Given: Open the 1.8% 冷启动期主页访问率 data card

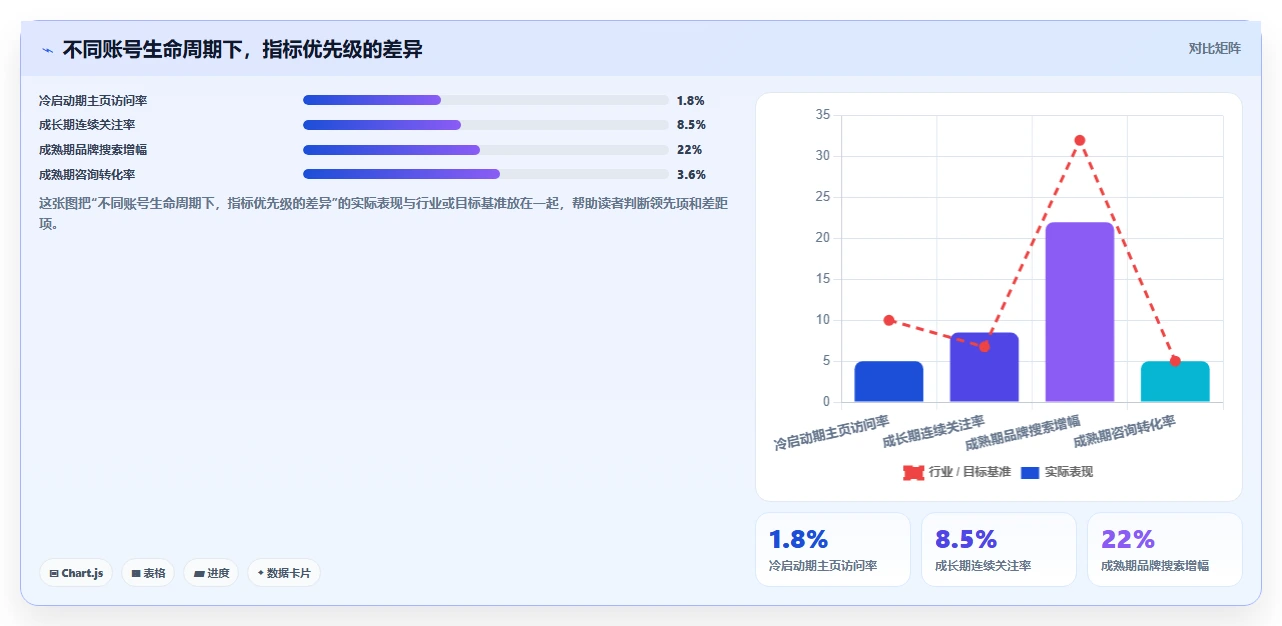Looking at the screenshot, I should [833, 549].
